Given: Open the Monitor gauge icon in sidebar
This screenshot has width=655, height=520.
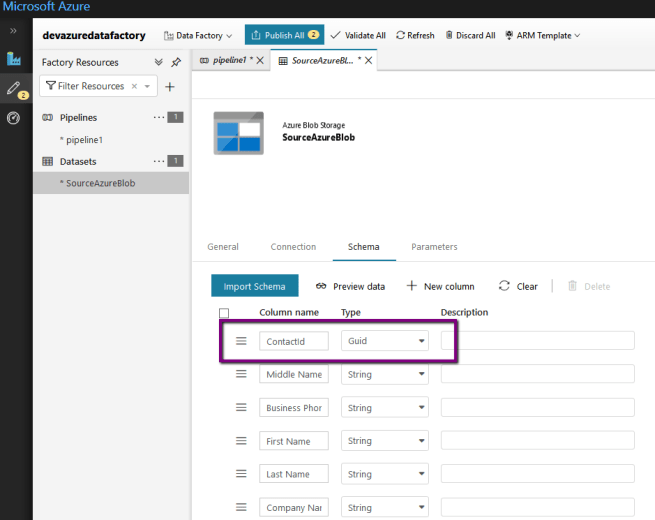Looking at the screenshot, I should tap(14, 118).
